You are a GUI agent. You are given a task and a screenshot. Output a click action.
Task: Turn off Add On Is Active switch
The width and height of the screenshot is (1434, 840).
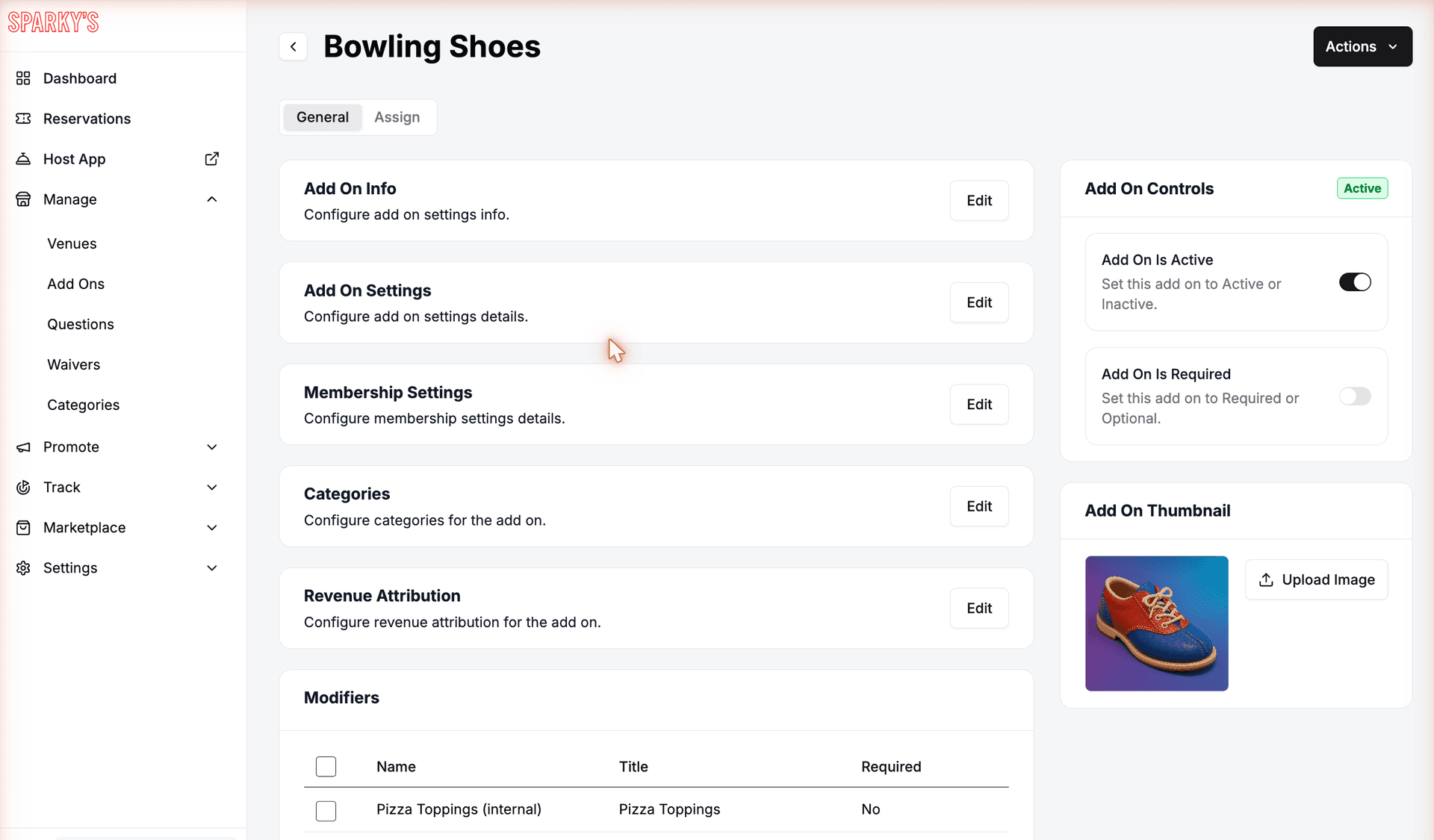(x=1355, y=282)
